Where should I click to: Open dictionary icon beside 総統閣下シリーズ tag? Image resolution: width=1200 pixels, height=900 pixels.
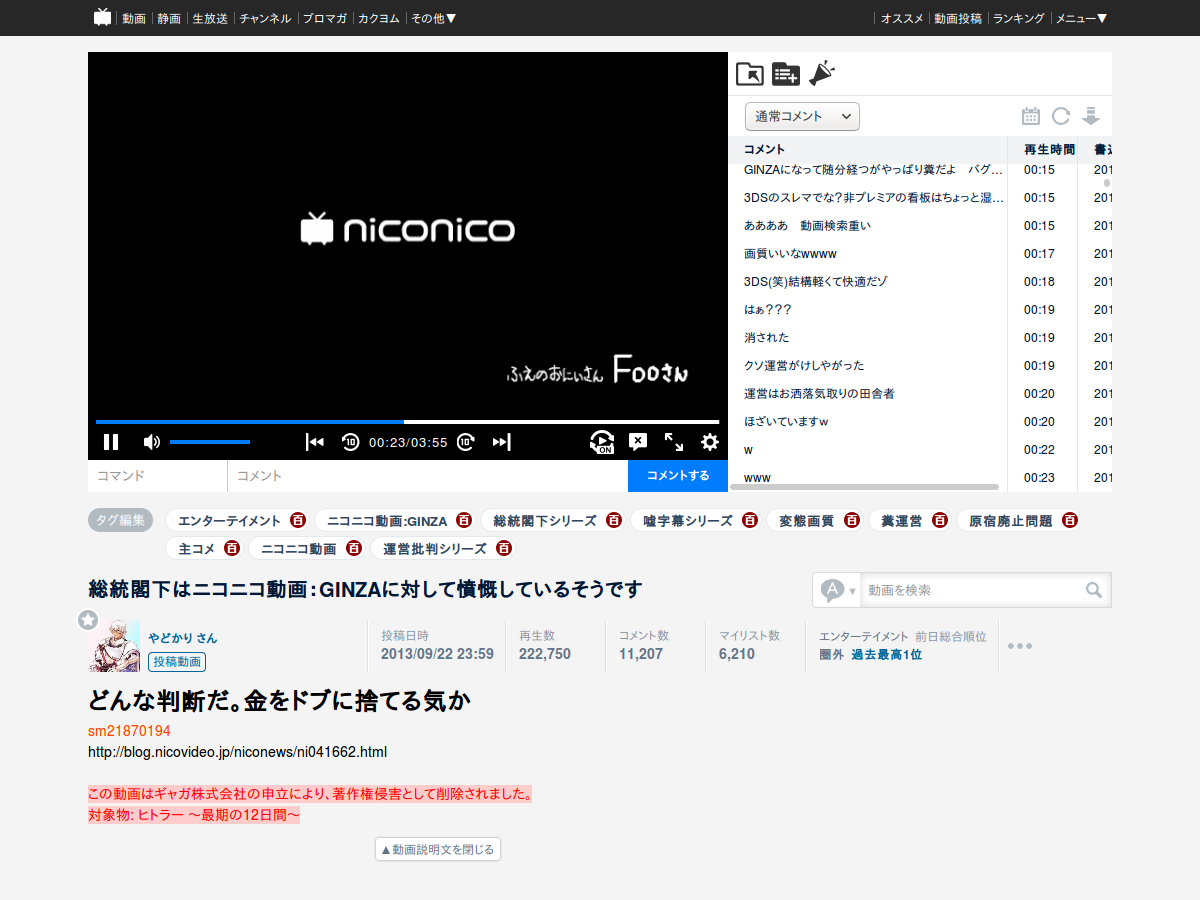(x=614, y=520)
